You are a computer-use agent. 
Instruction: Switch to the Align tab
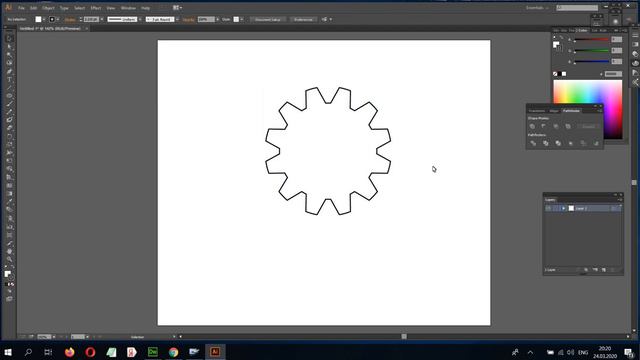click(554, 111)
